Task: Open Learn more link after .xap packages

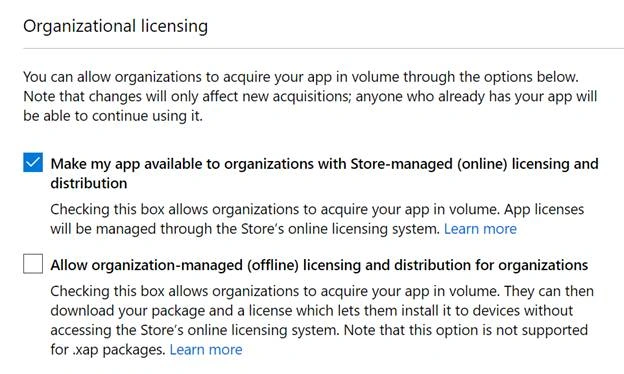Action: 206,349
